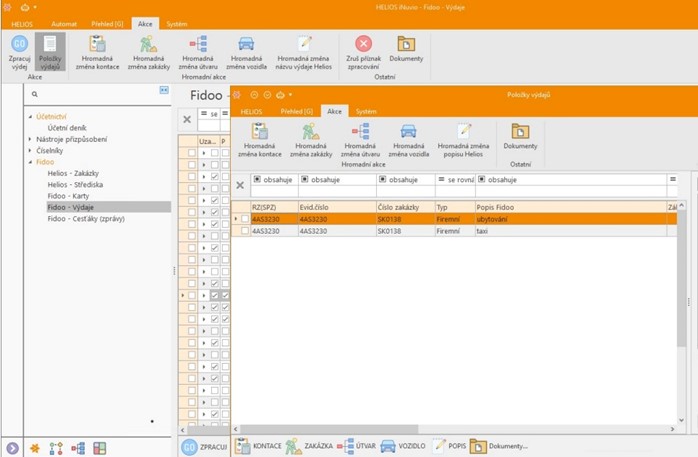The width and height of the screenshot is (698, 457).
Task: Click ÚTVAR in bottom toolbar
Action: (357, 446)
